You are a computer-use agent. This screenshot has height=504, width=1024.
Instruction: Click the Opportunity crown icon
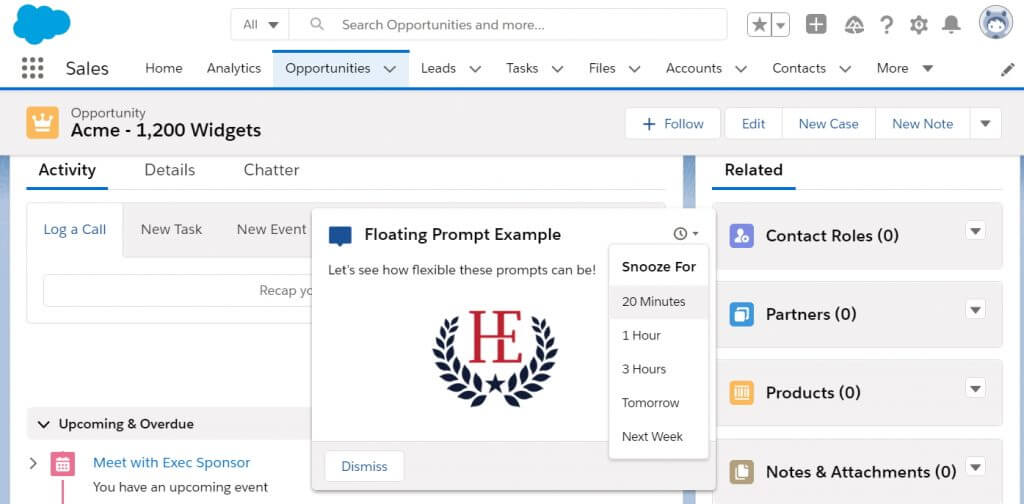[42, 123]
